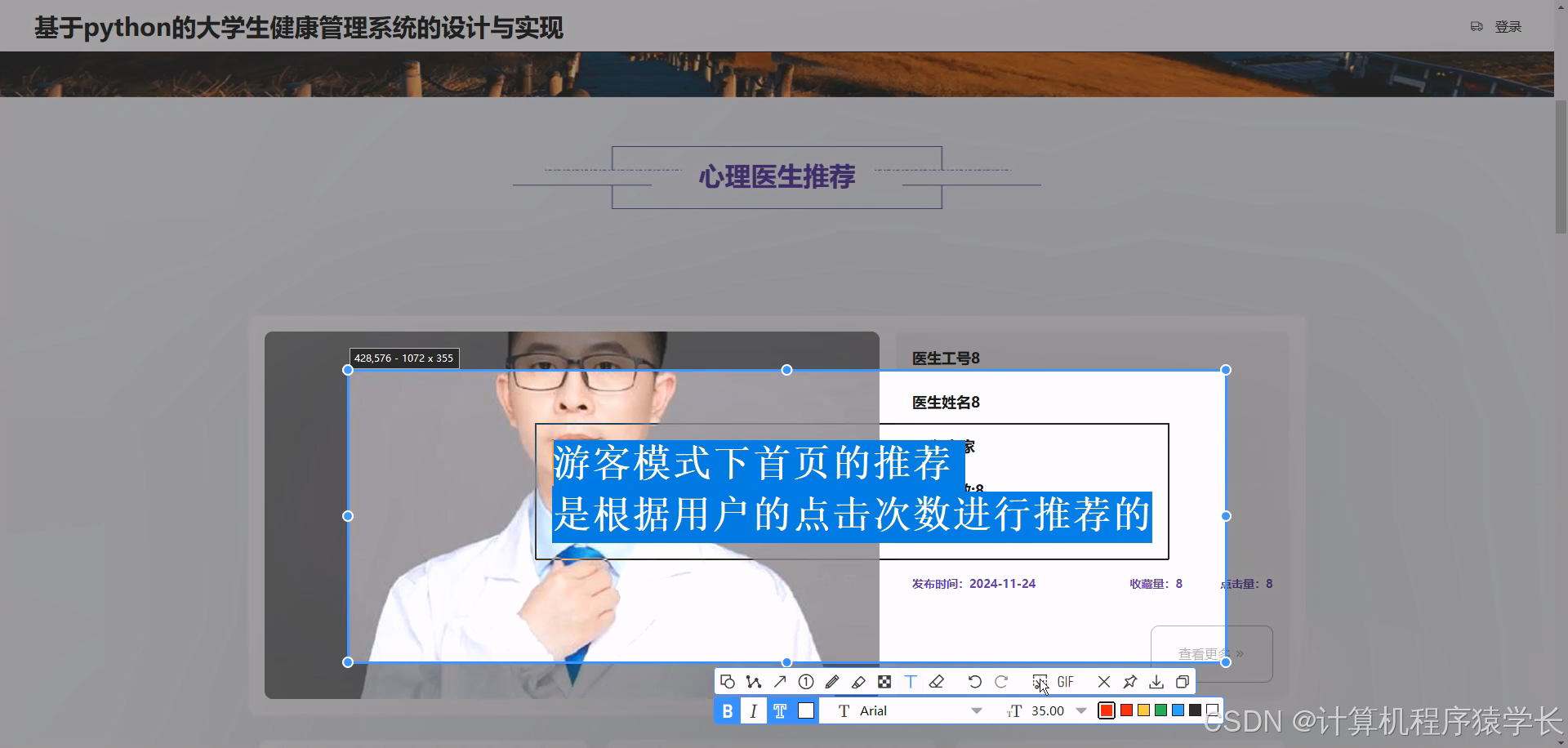Viewport: 1568px width, 748px height.
Task: Click inside the highlighted annotation text box
Action: coord(852,491)
